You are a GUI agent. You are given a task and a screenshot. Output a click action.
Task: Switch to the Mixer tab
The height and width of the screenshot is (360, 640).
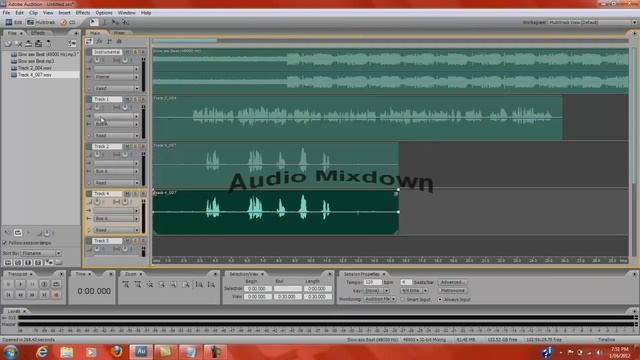point(119,33)
